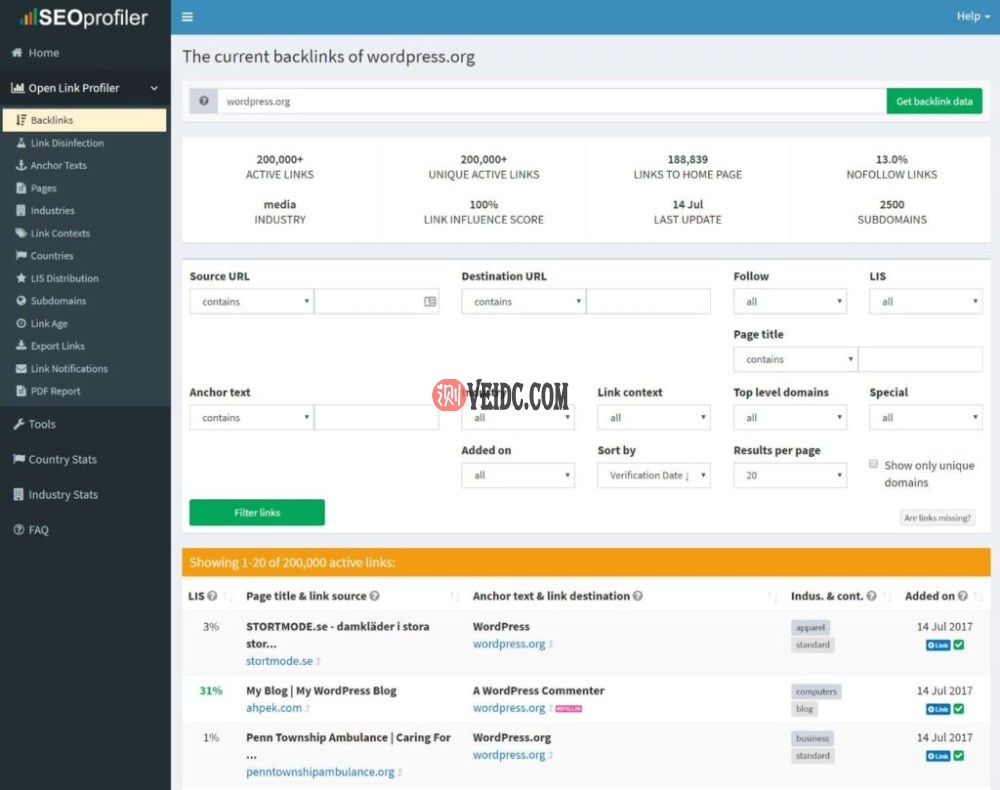
Task: Open the Follow filter dropdown
Action: click(x=790, y=301)
